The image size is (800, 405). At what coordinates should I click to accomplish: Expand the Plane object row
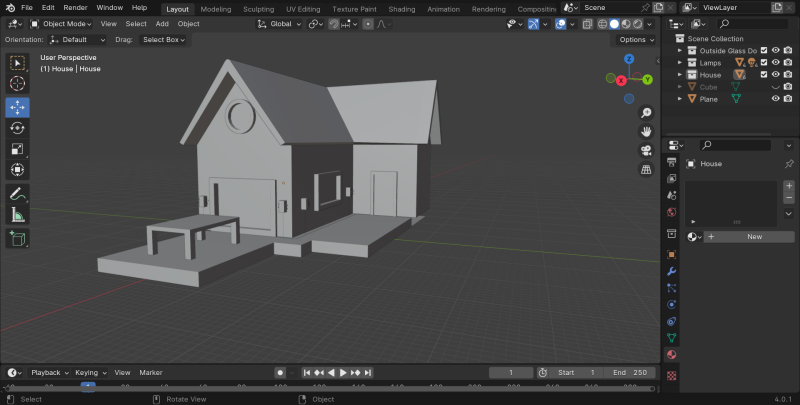680,99
